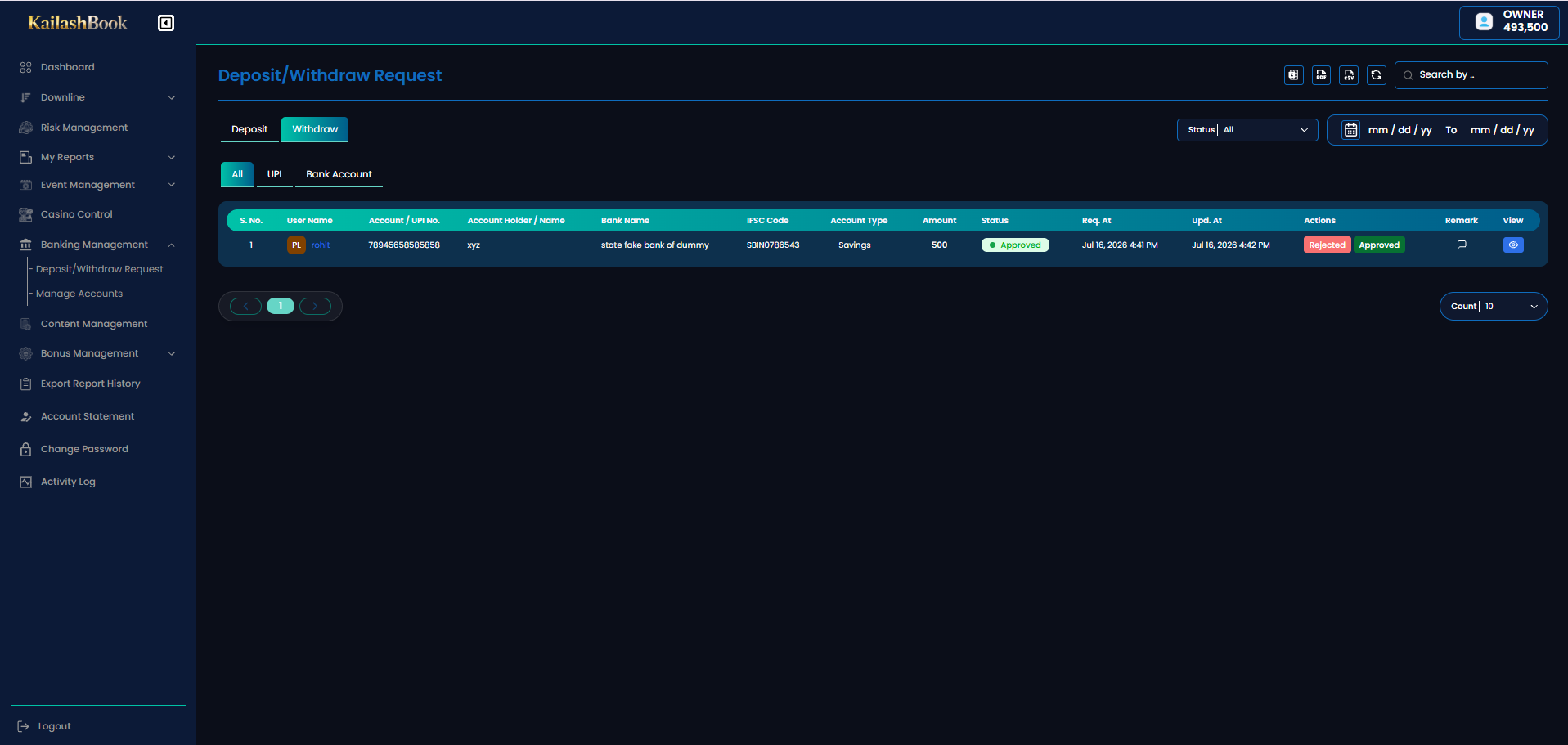1568x745 pixels.
Task: Click the Bonus Management sidebar icon
Action: tap(25, 353)
